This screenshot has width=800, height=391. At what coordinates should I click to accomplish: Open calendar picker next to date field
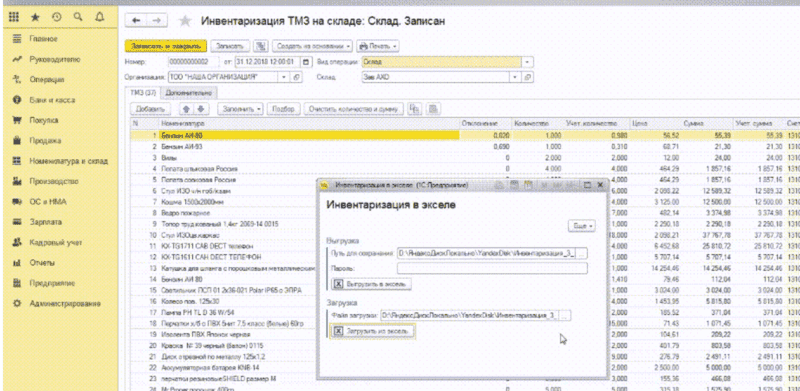(306, 62)
